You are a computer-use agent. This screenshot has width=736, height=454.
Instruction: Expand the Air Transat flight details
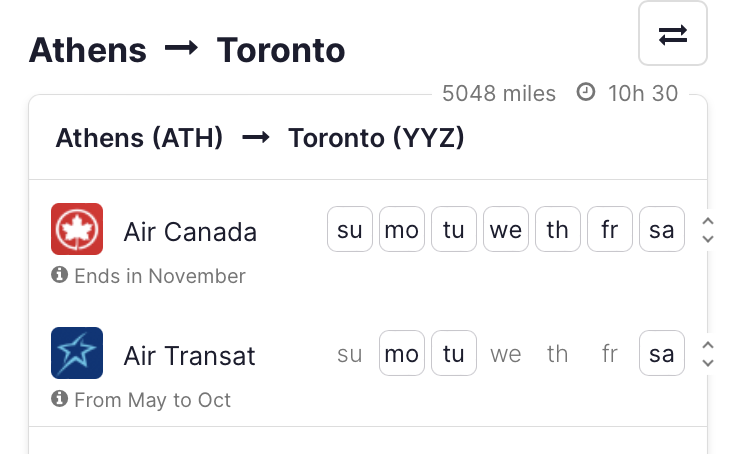coord(708,354)
